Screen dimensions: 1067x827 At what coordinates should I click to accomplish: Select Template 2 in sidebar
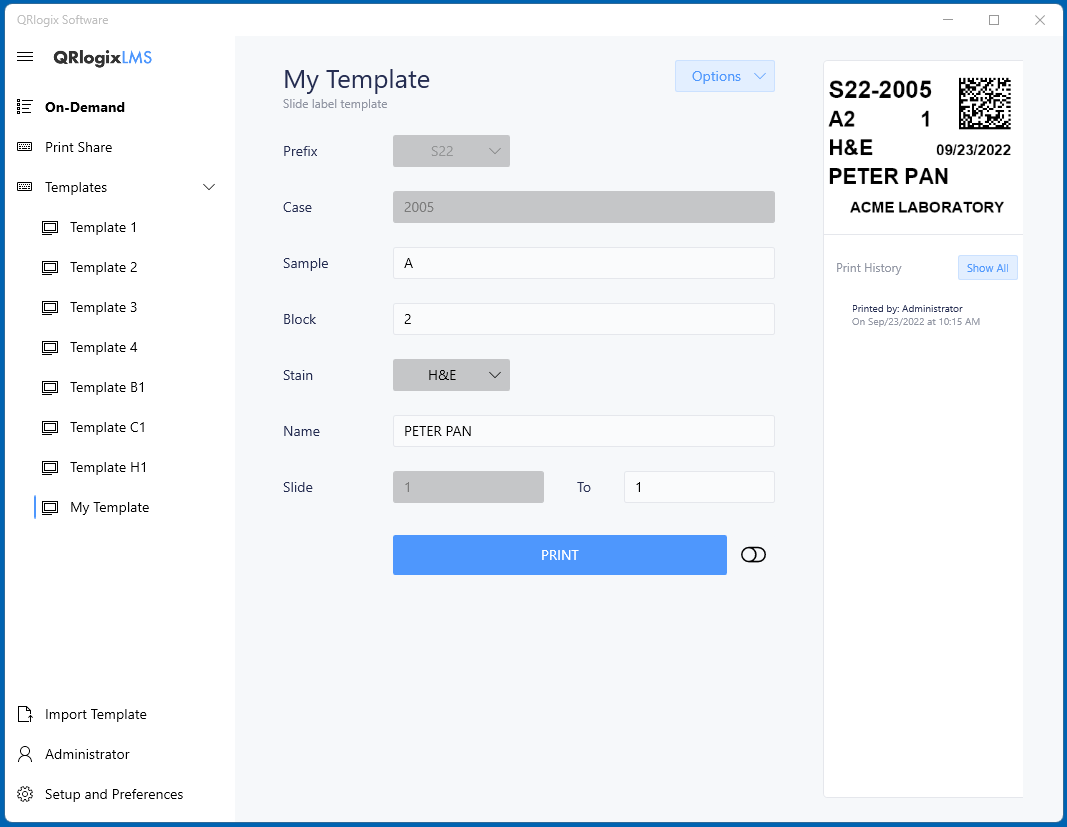(x=103, y=267)
